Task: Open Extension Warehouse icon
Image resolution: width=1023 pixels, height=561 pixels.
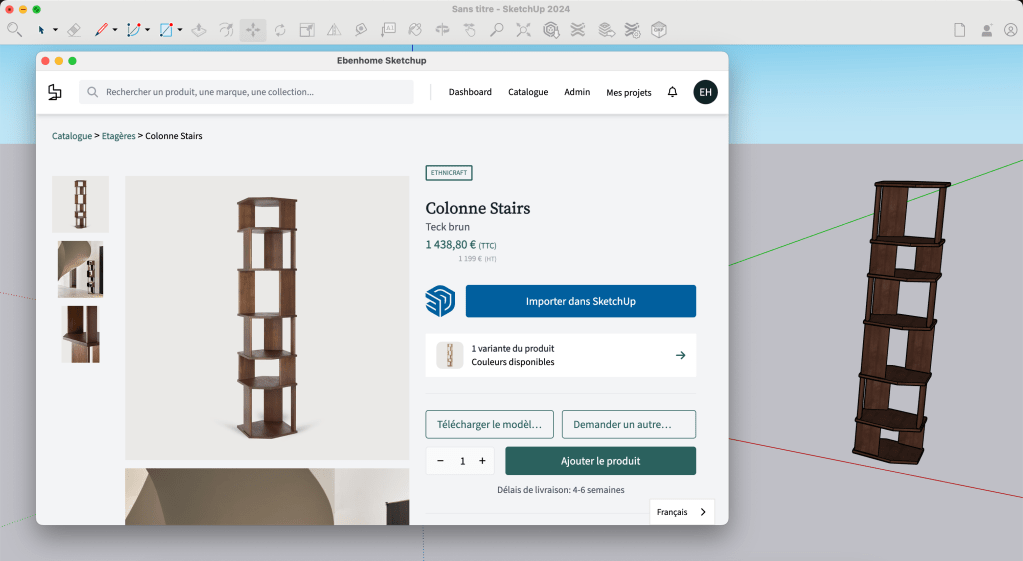Action: (578, 30)
